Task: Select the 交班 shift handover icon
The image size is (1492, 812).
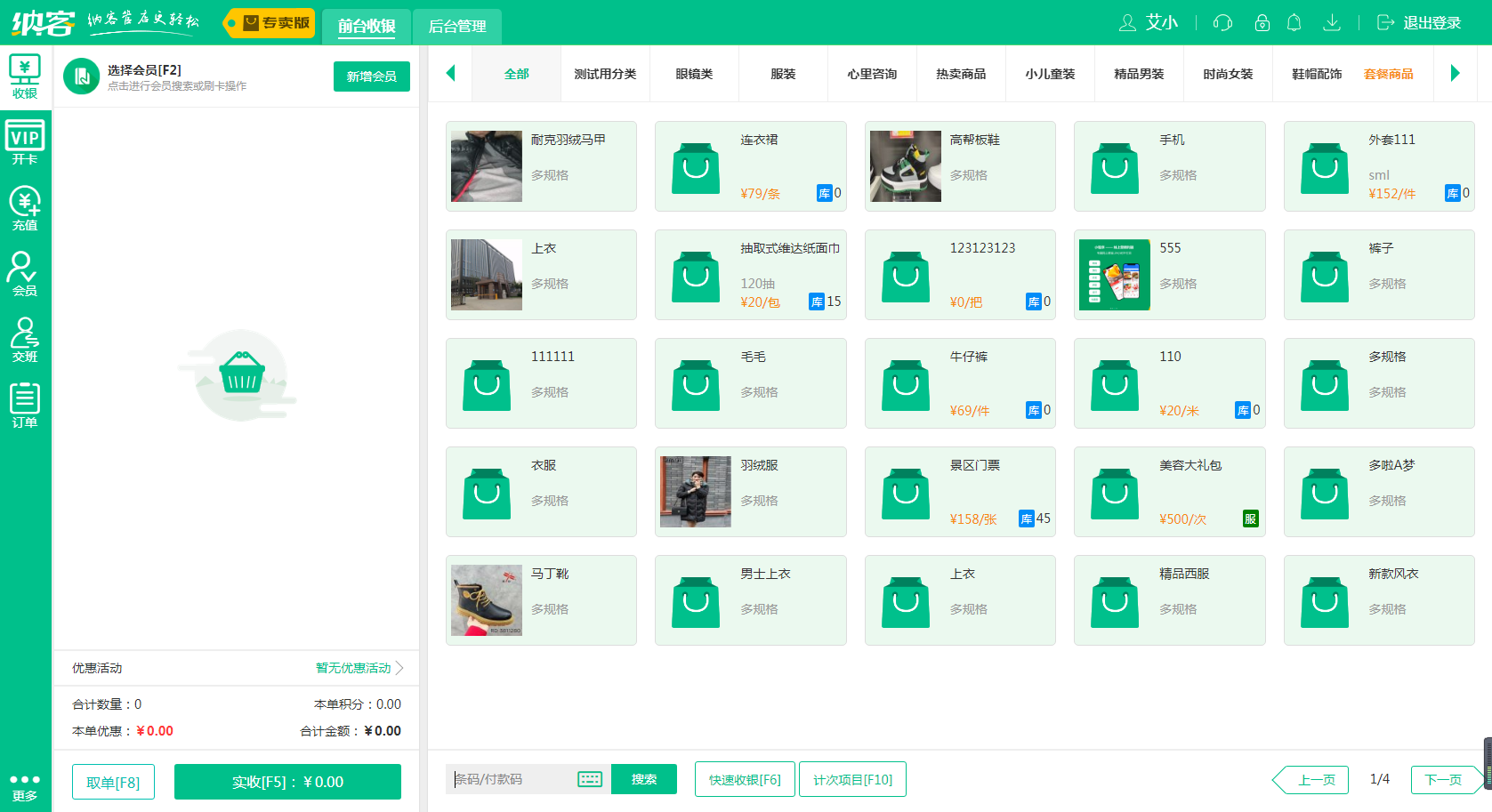Action: point(25,338)
